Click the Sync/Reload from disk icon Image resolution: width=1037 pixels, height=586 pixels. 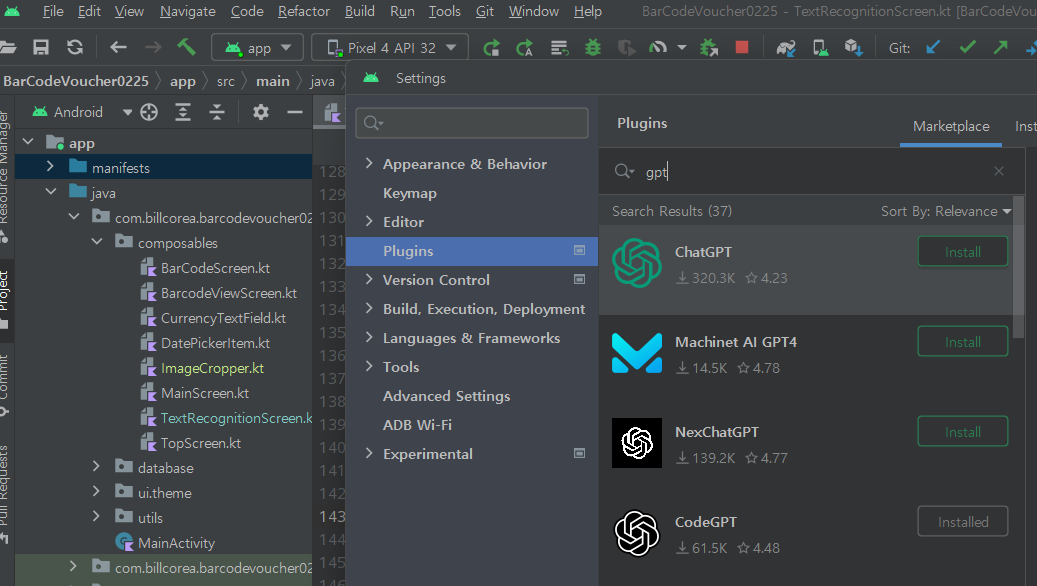[x=75, y=48]
